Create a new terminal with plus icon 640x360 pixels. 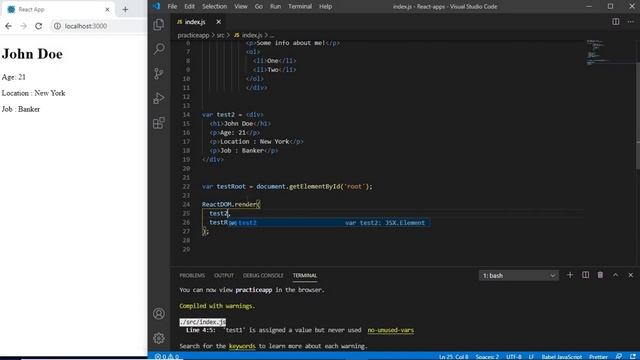point(570,275)
